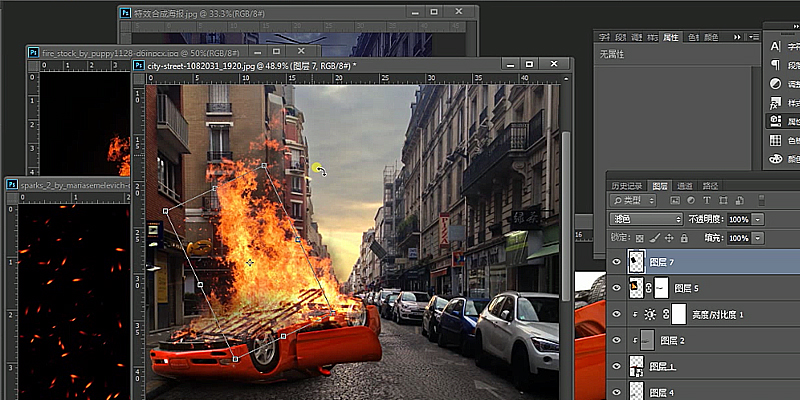Toggle the layer filter on/off switch
The height and width of the screenshot is (400, 800).
pyautogui.click(x=761, y=200)
